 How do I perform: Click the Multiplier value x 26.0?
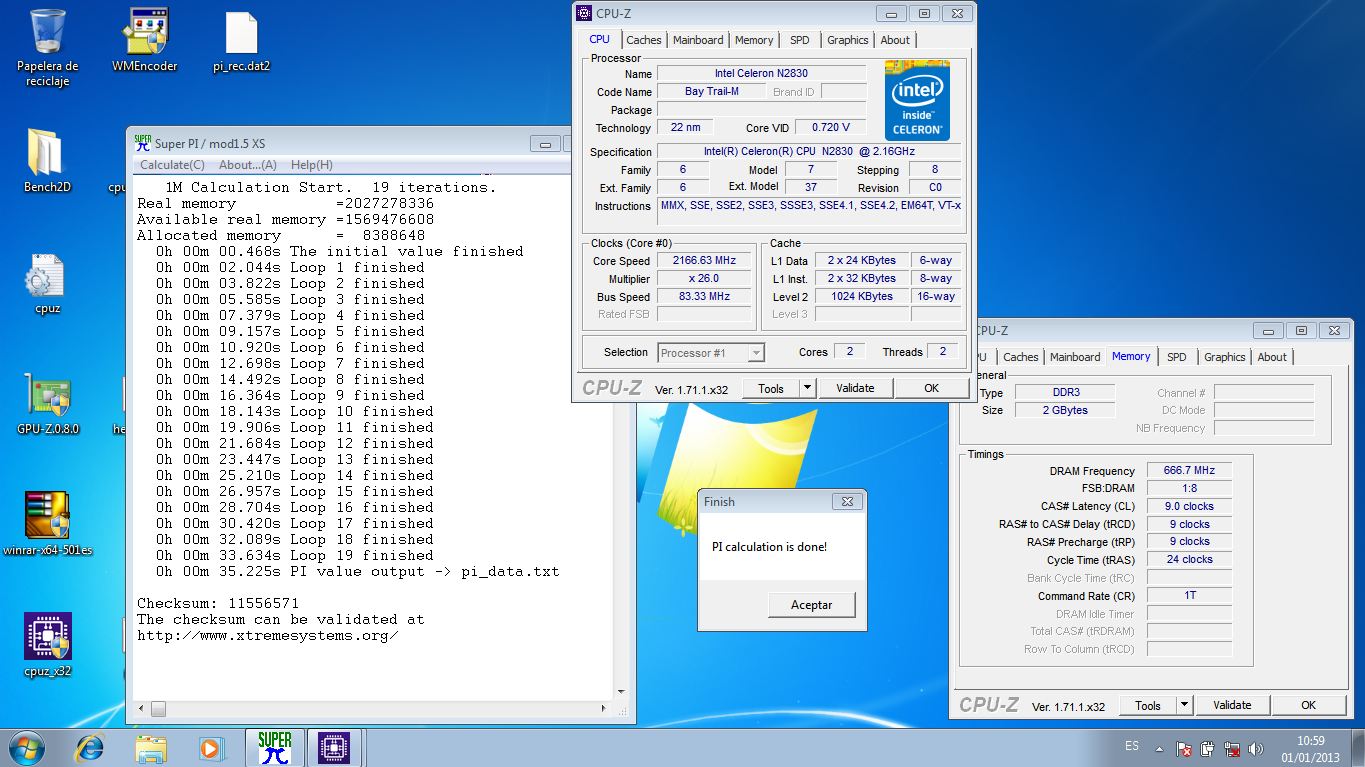[x=704, y=278]
